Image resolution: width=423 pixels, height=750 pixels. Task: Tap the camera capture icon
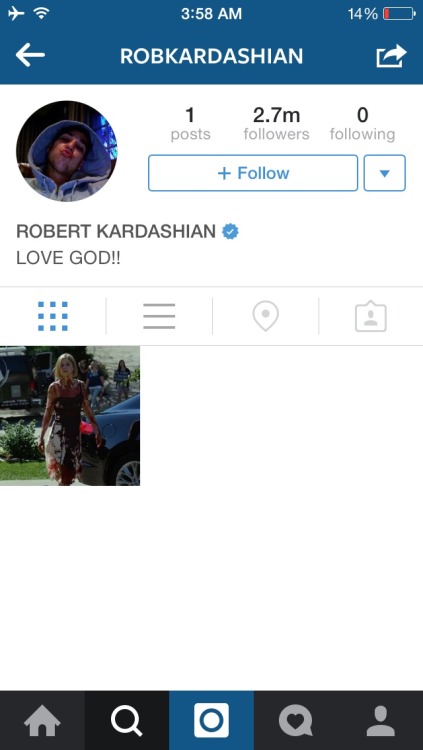coord(212,720)
